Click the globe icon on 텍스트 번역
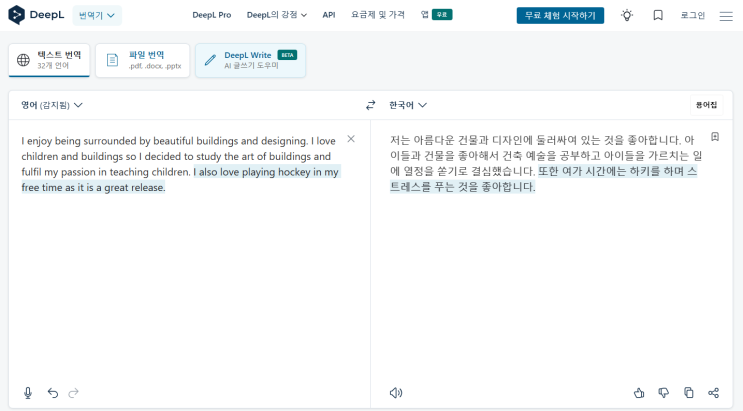The width and height of the screenshot is (743, 411). point(23,60)
